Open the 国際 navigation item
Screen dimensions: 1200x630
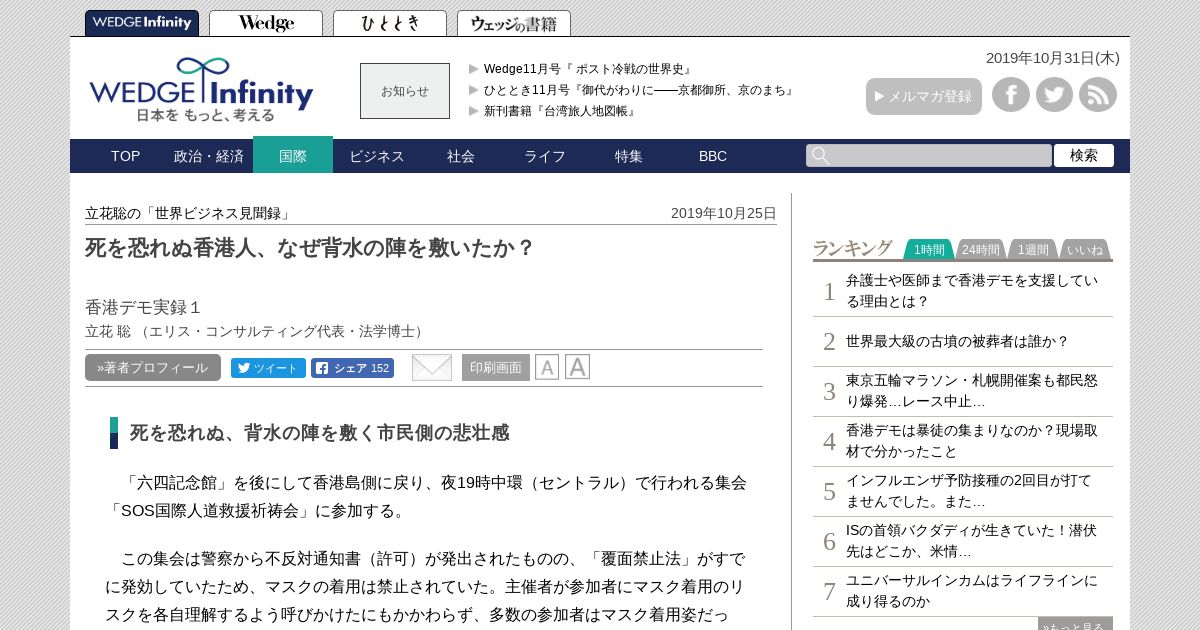coord(293,155)
